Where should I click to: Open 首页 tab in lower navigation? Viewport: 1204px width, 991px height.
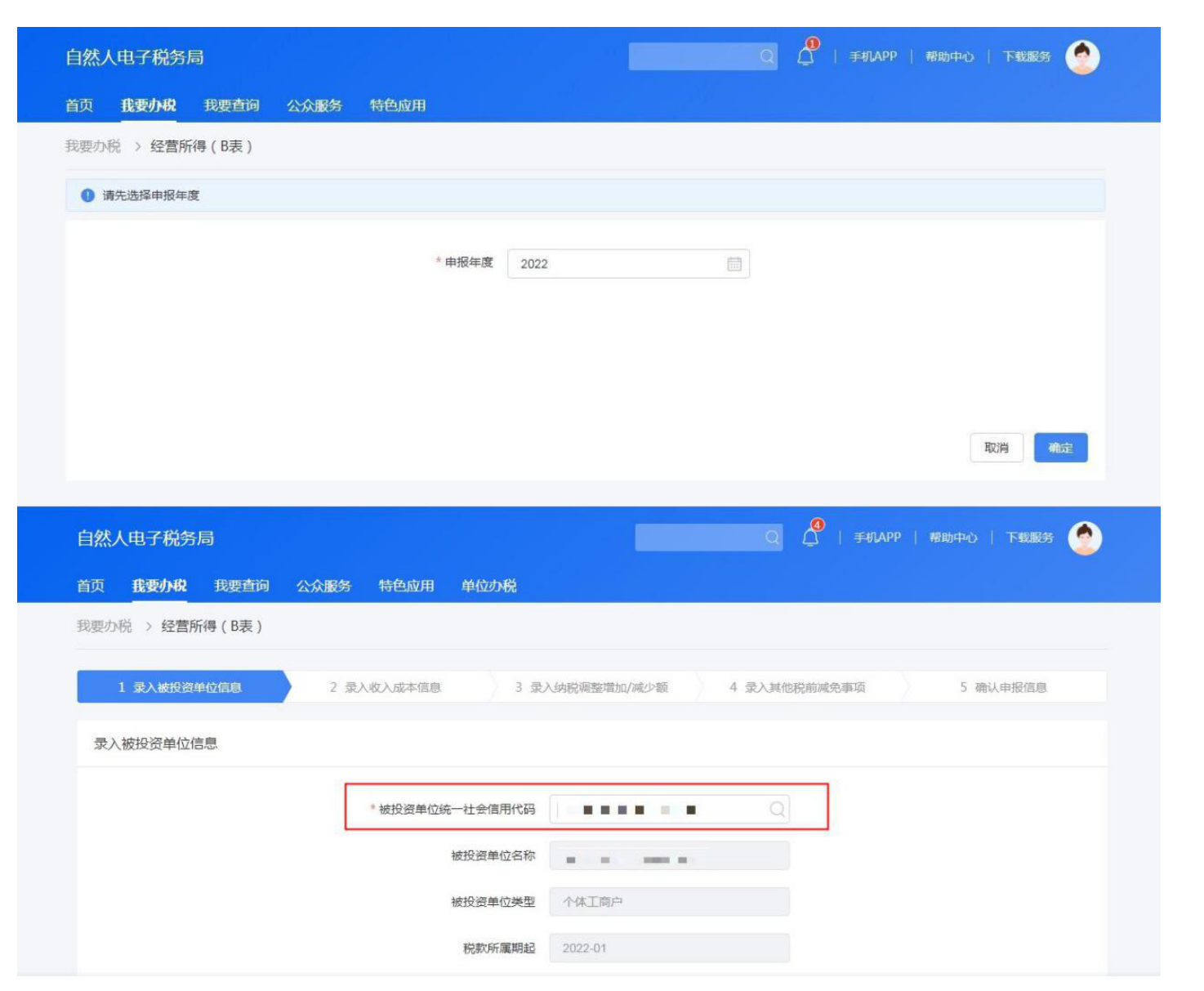point(91,586)
